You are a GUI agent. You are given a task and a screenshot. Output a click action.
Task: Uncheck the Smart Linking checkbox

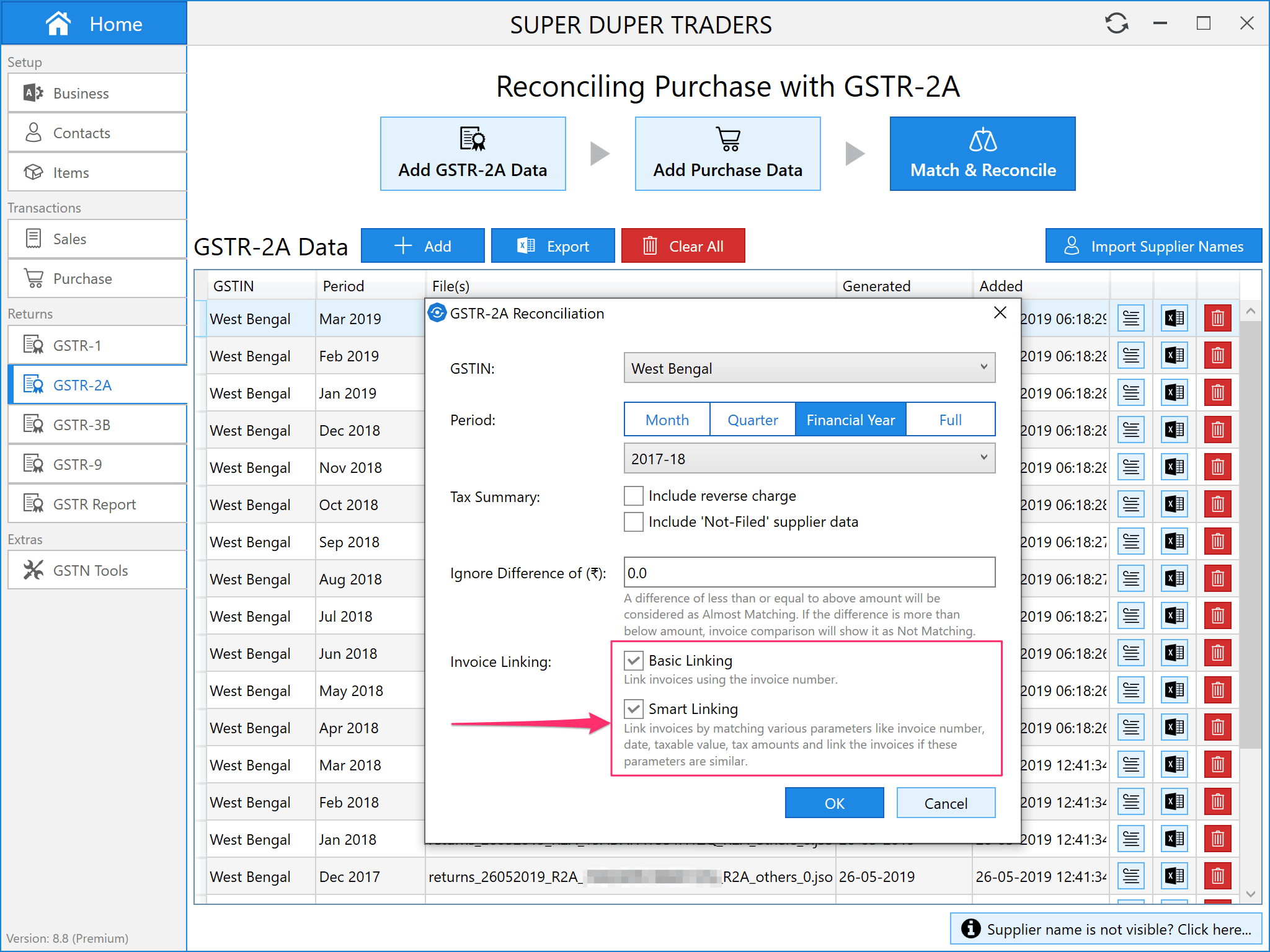[633, 708]
